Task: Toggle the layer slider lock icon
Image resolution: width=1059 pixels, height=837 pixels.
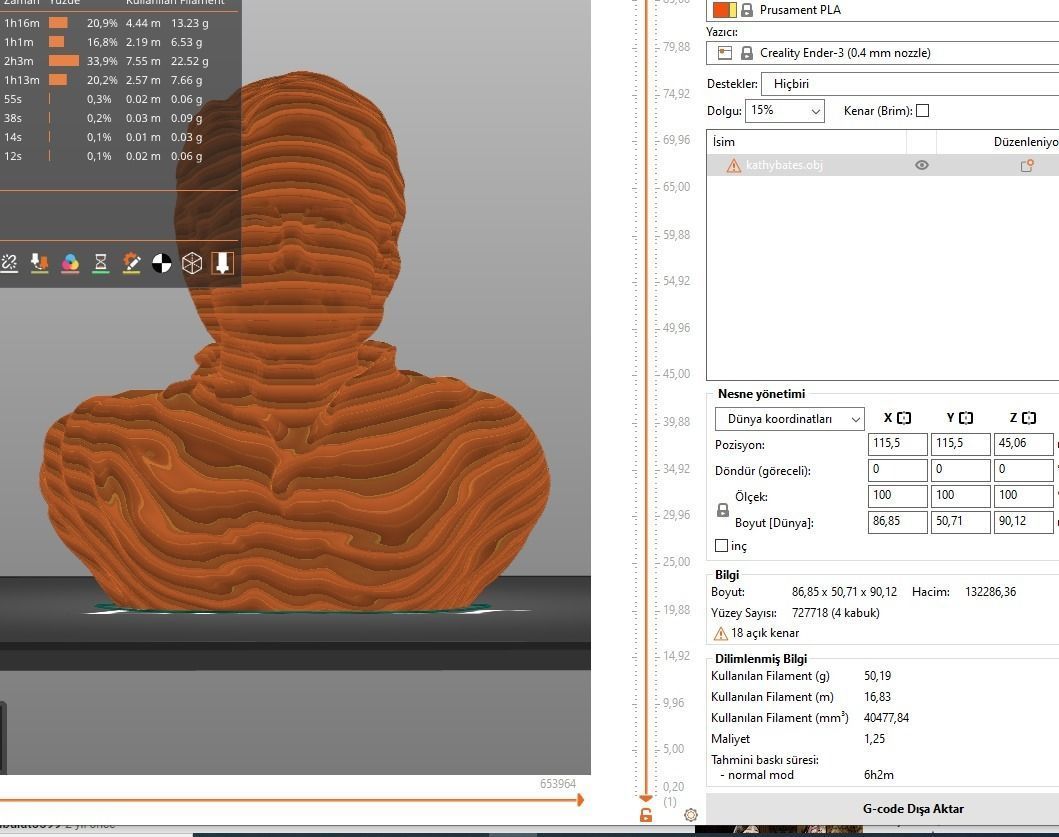Action: (x=646, y=815)
